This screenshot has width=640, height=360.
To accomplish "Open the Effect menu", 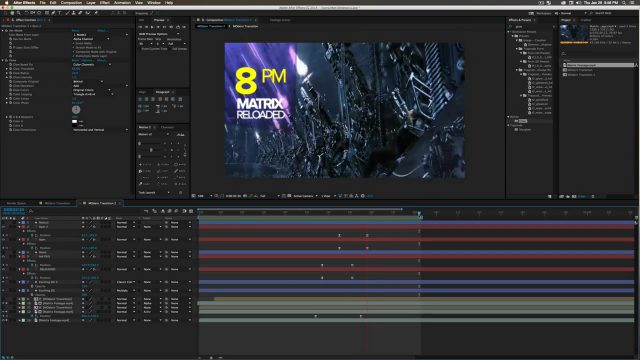I will pos(105,2).
